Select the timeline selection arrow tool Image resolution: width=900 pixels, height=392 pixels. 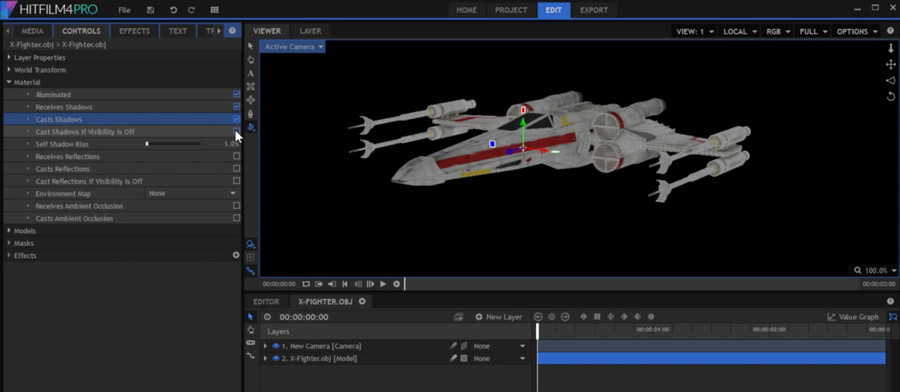pos(250,317)
